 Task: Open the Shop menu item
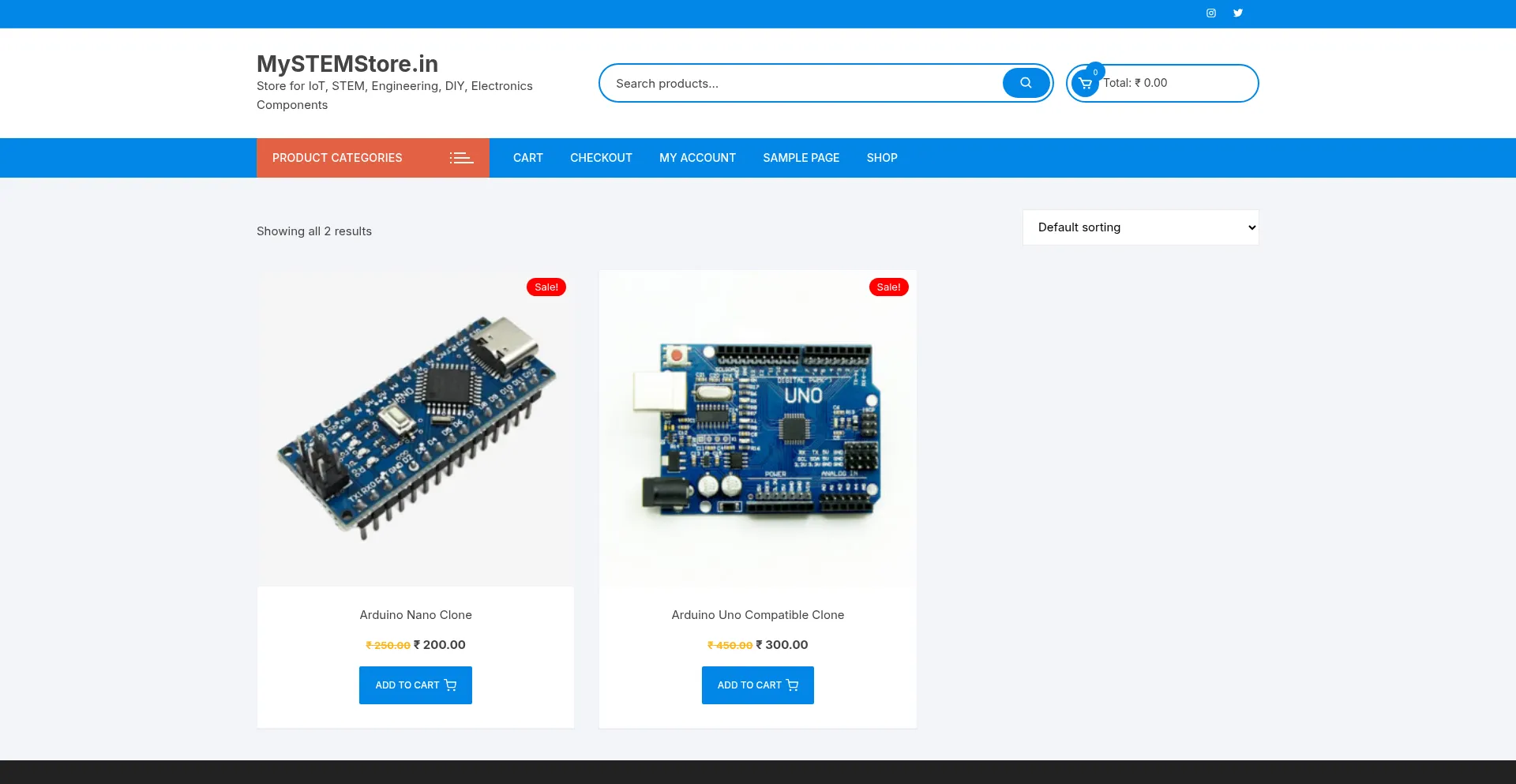882,158
